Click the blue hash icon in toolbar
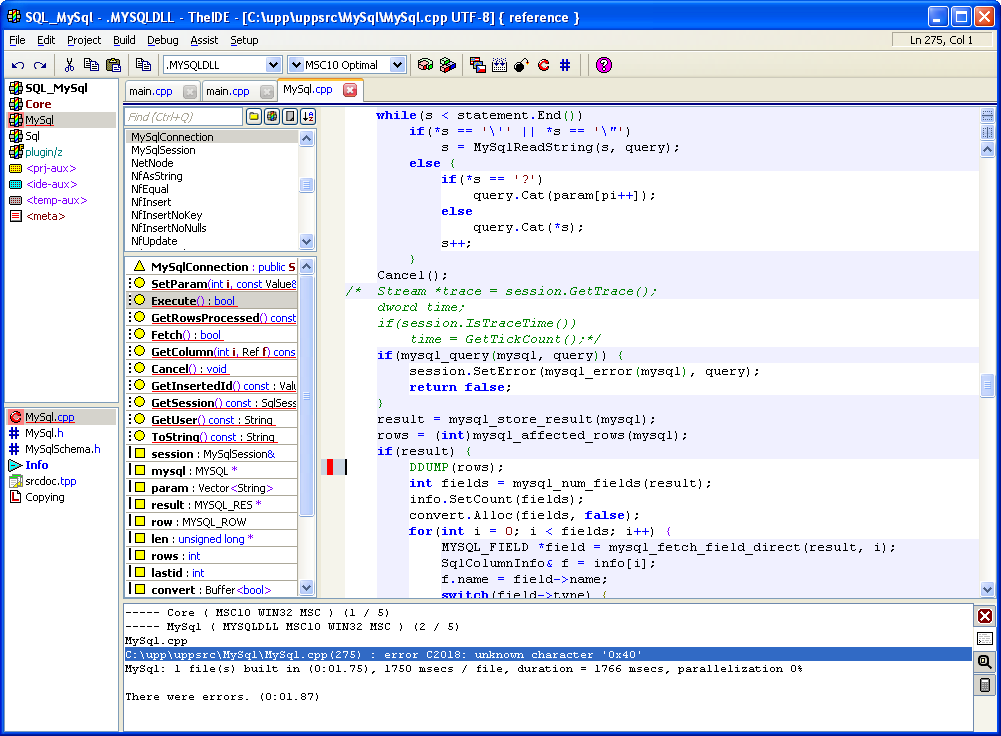This screenshot has width=1001, height=736. 565,65
